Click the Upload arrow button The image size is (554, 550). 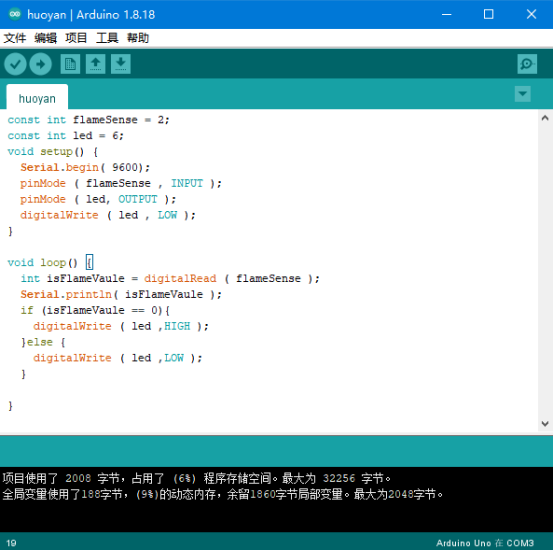coord(41,64)
